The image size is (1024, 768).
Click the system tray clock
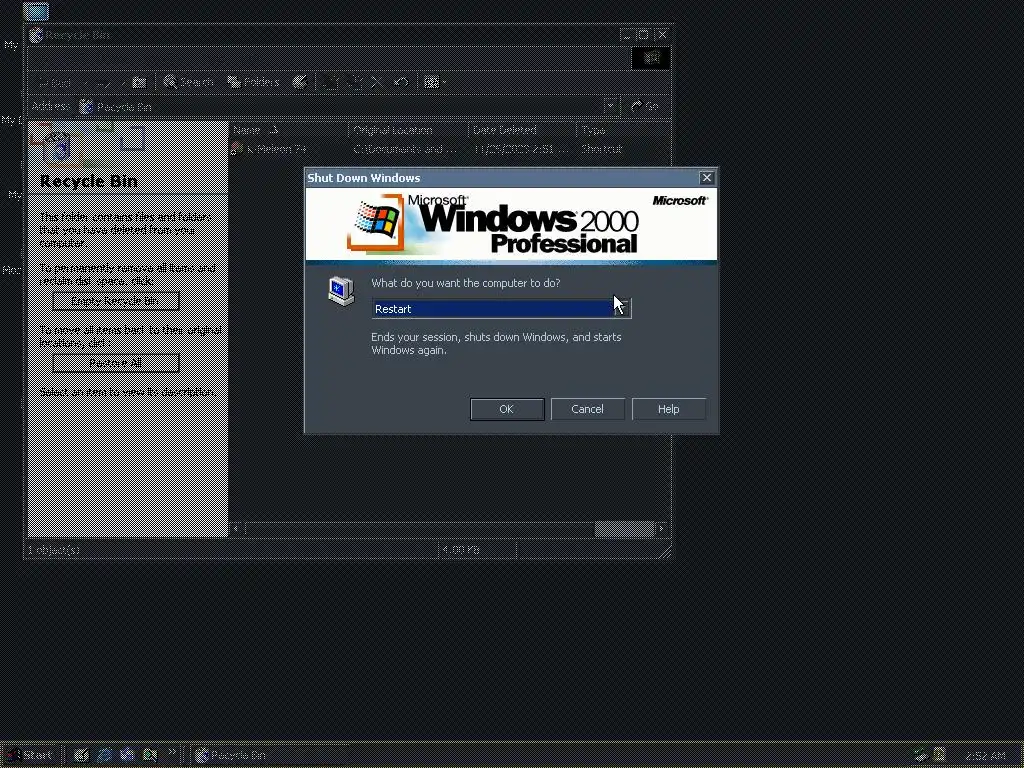pos(984,756)
